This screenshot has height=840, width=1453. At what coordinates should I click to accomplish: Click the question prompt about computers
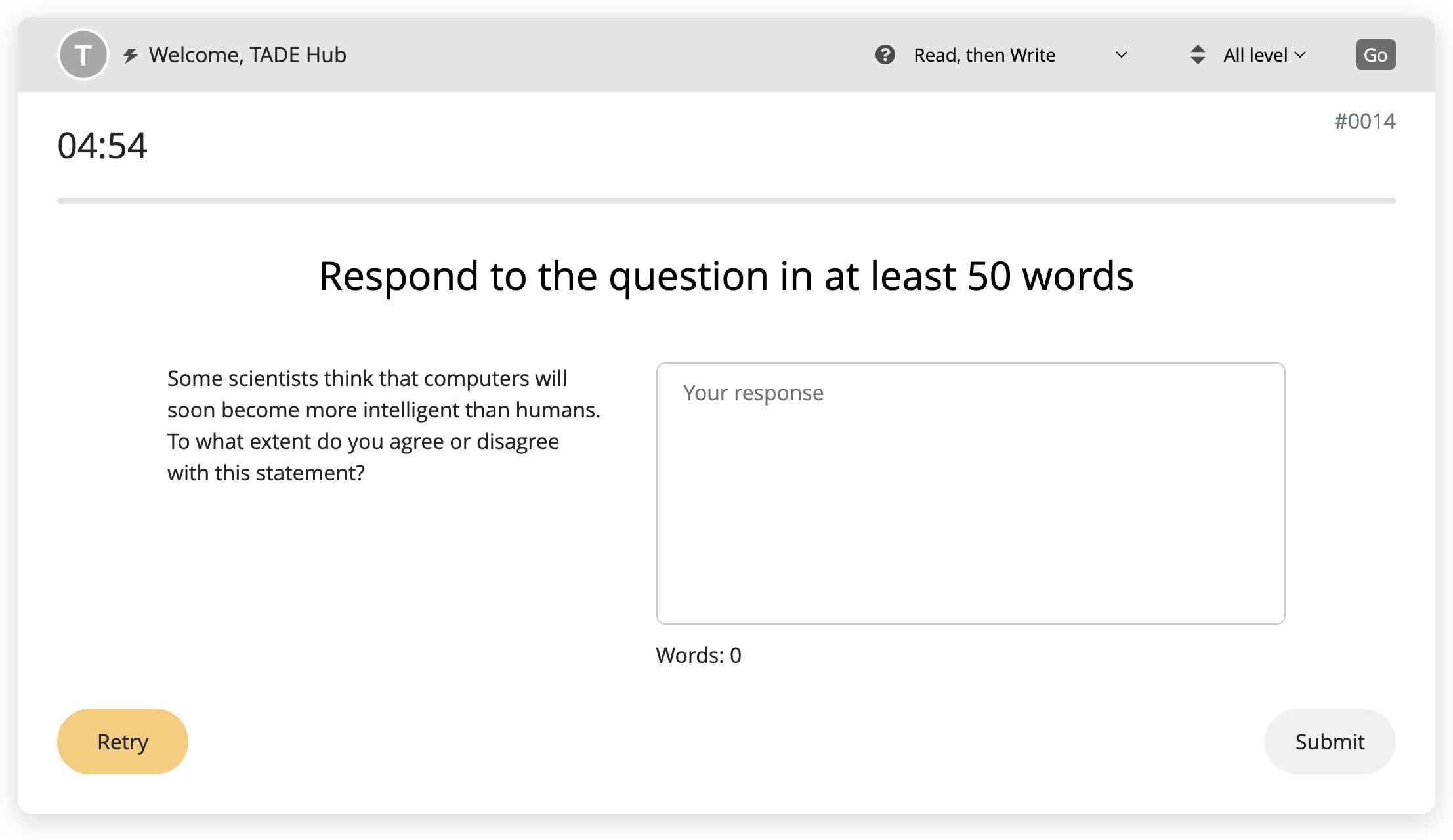[x=384, y=425]
